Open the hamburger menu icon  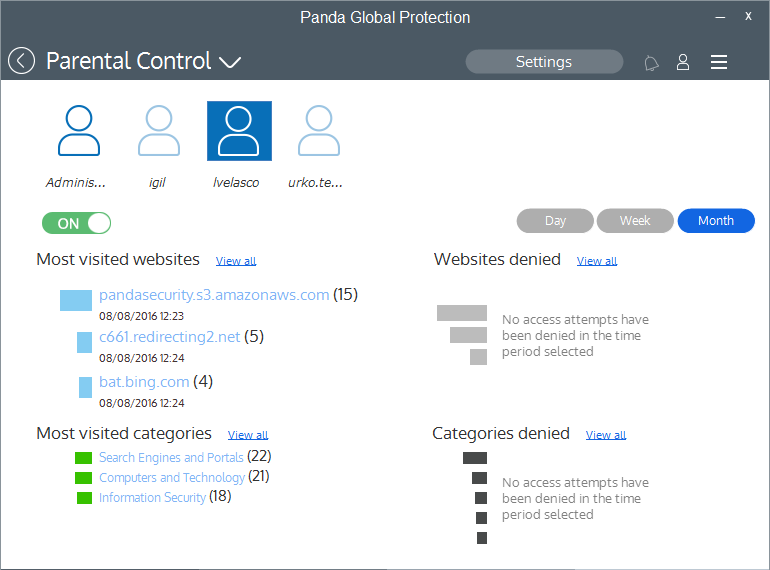[x=719, y=62]
